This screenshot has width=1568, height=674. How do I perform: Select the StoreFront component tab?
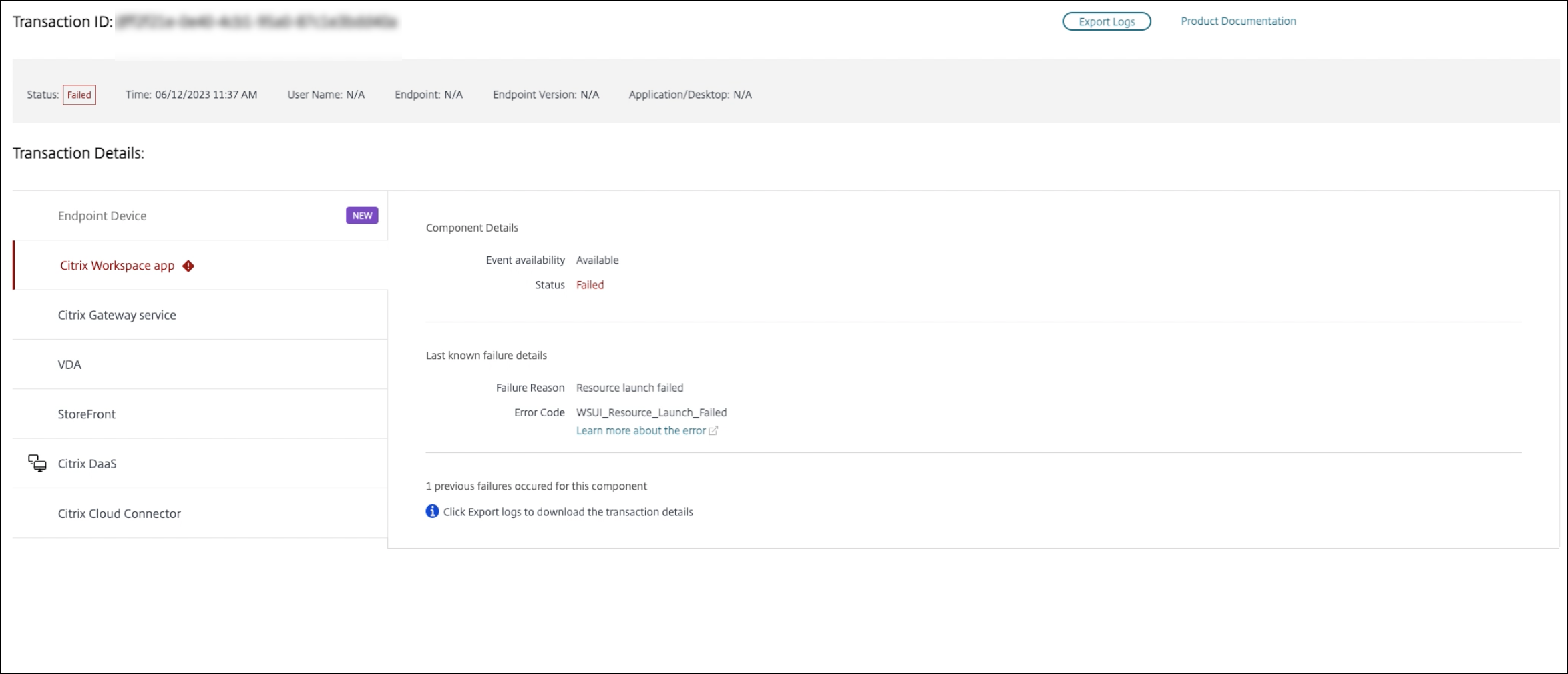tap(200, 414)
